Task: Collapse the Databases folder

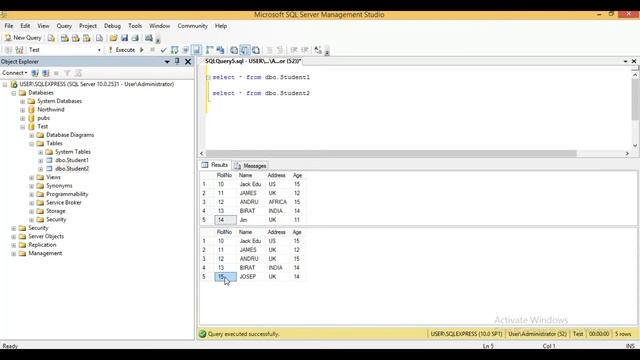Action: click(13, 93)
